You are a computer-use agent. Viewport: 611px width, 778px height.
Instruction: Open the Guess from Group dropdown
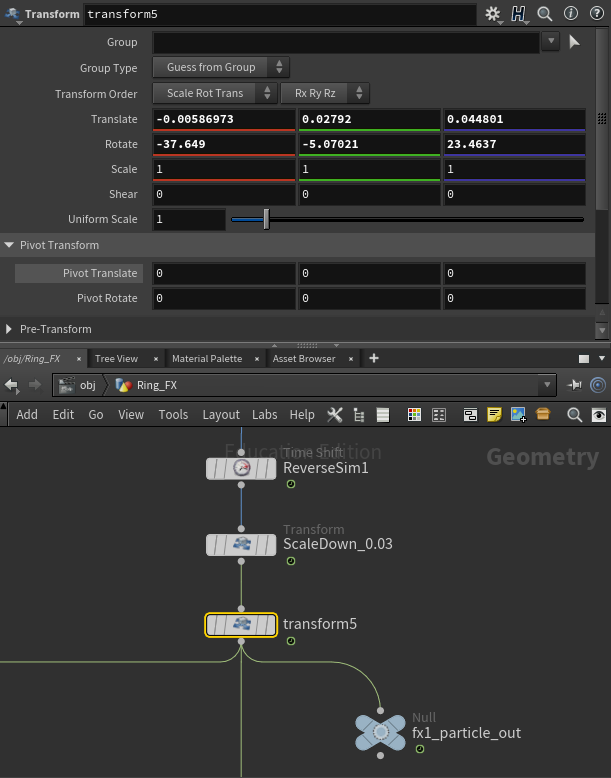221,67
